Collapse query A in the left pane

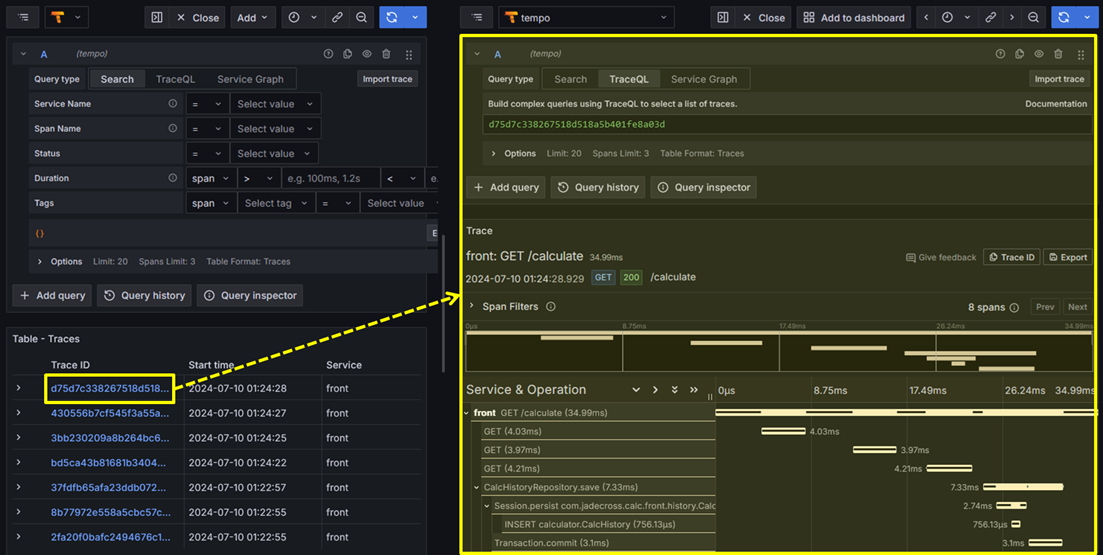pos(23,54)
